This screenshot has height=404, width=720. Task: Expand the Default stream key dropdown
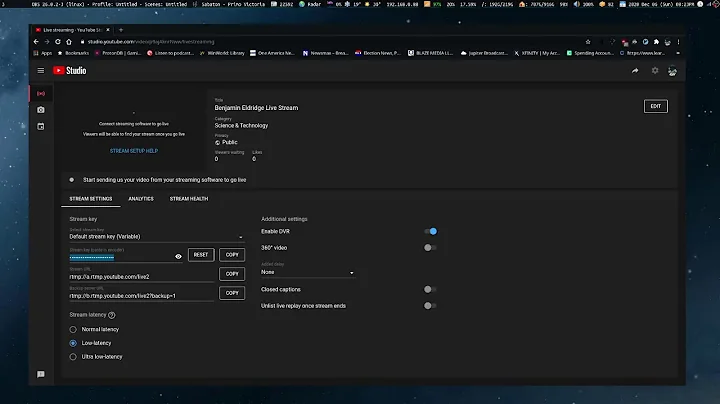tap(157, 237)
